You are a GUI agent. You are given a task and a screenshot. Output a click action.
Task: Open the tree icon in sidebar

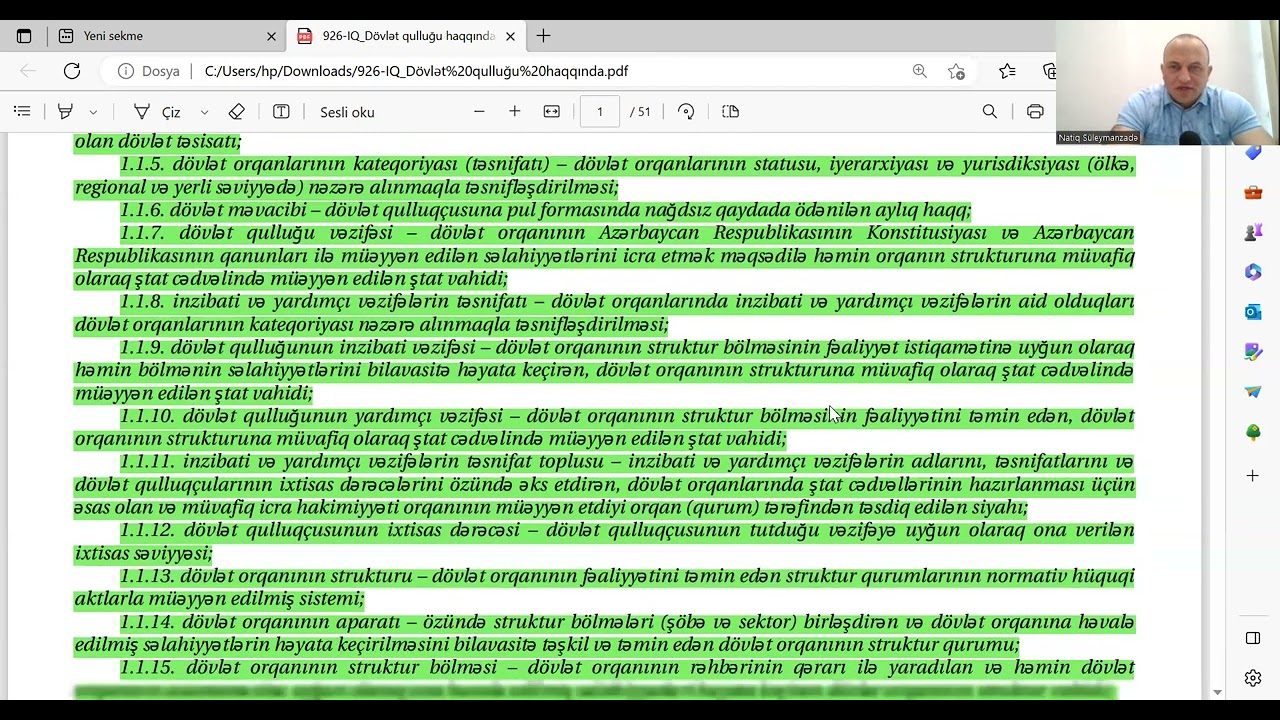(1253, 432)
